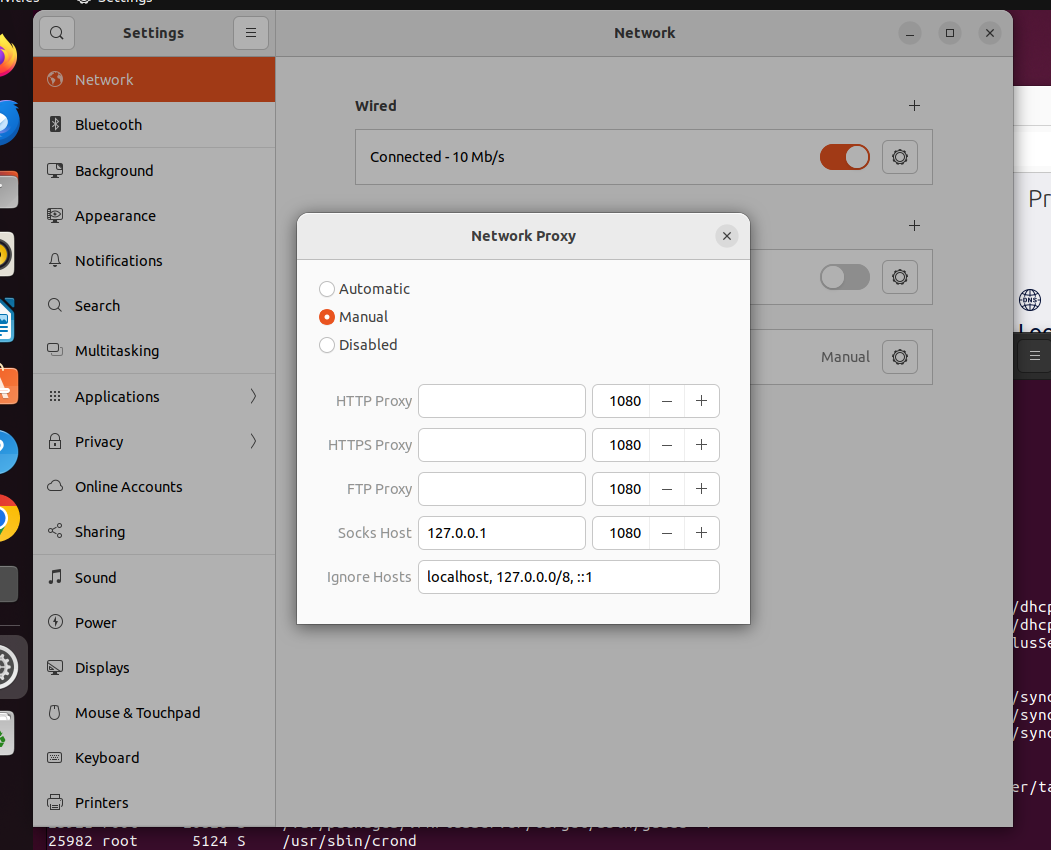The height and width of the screenshot is (850, 1051).
Task: Close the Network Proxy dialog
Action: coord(727,236)
